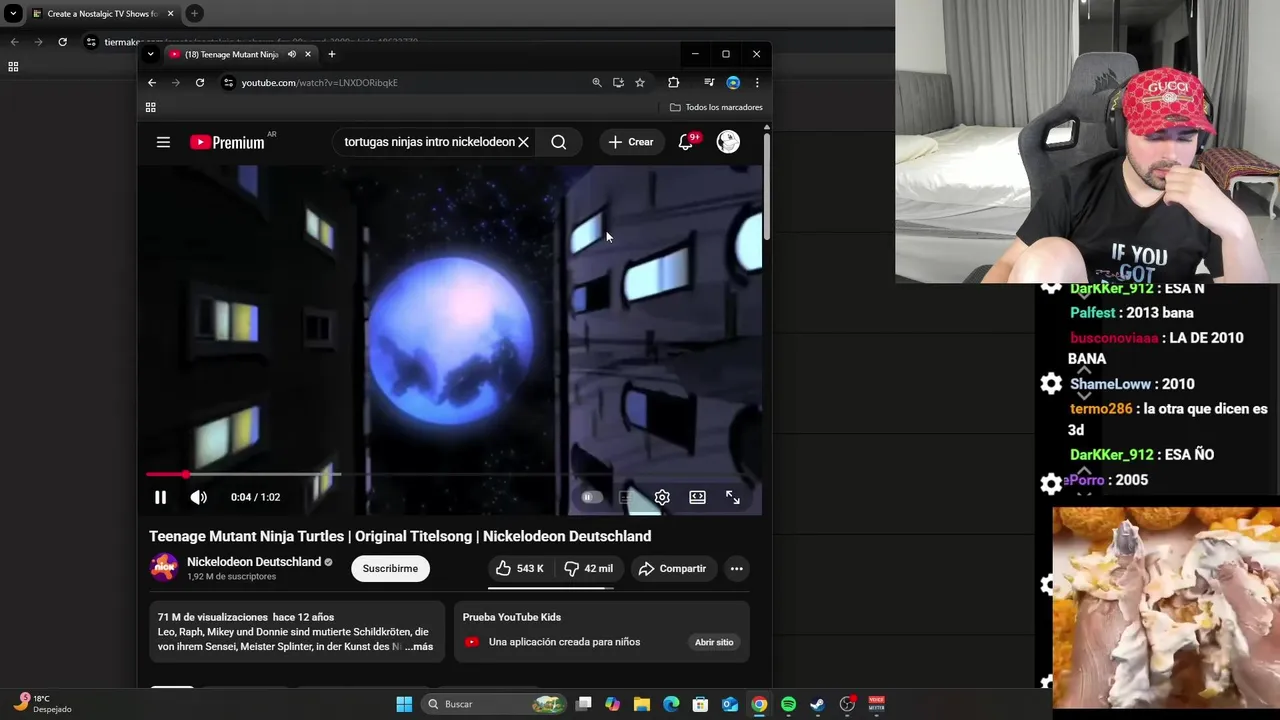
Task: Open Steam from the taskbar
Action: (x=817, y=704)
